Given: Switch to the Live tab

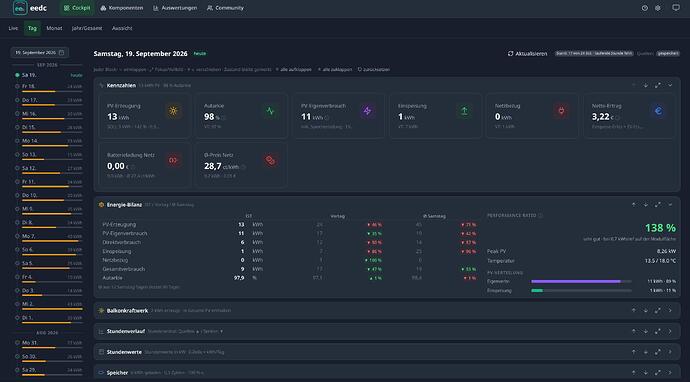Looking at the screenshot, I should pyautogui.click(x=13, y=28).
